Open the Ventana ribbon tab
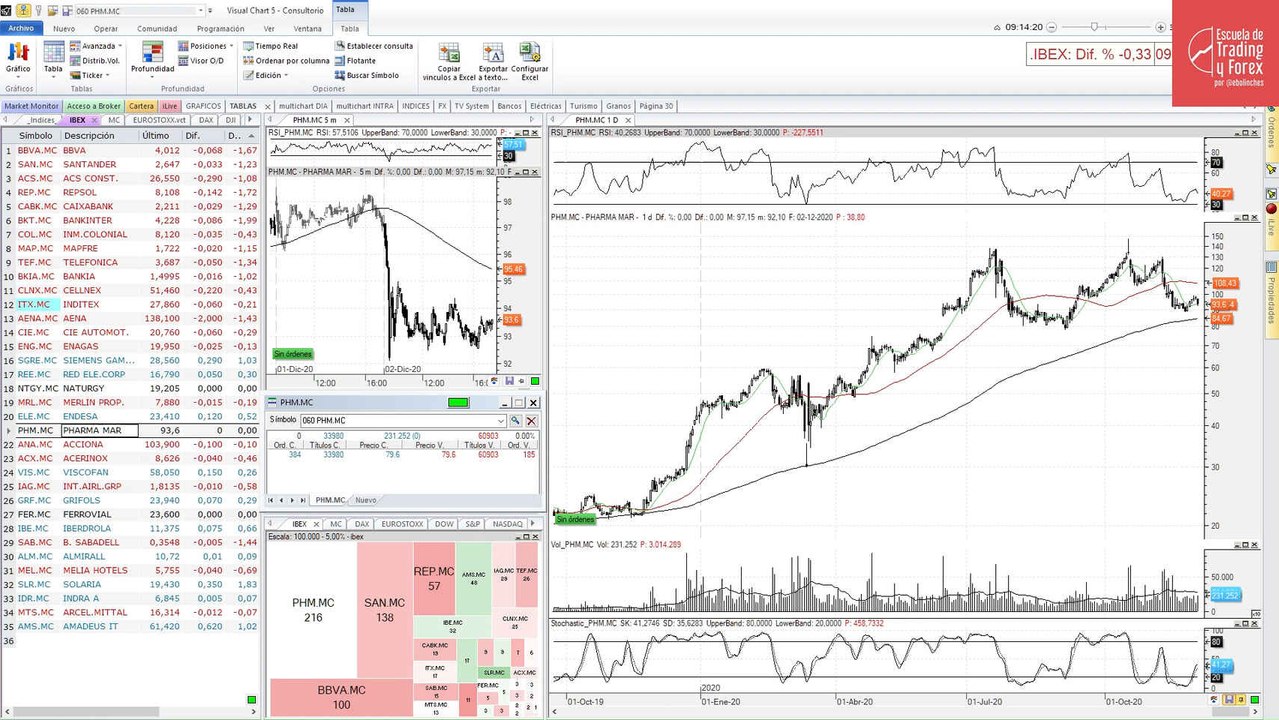The height and width of the screenshot is (720, 1279). [x=308, y=28]
